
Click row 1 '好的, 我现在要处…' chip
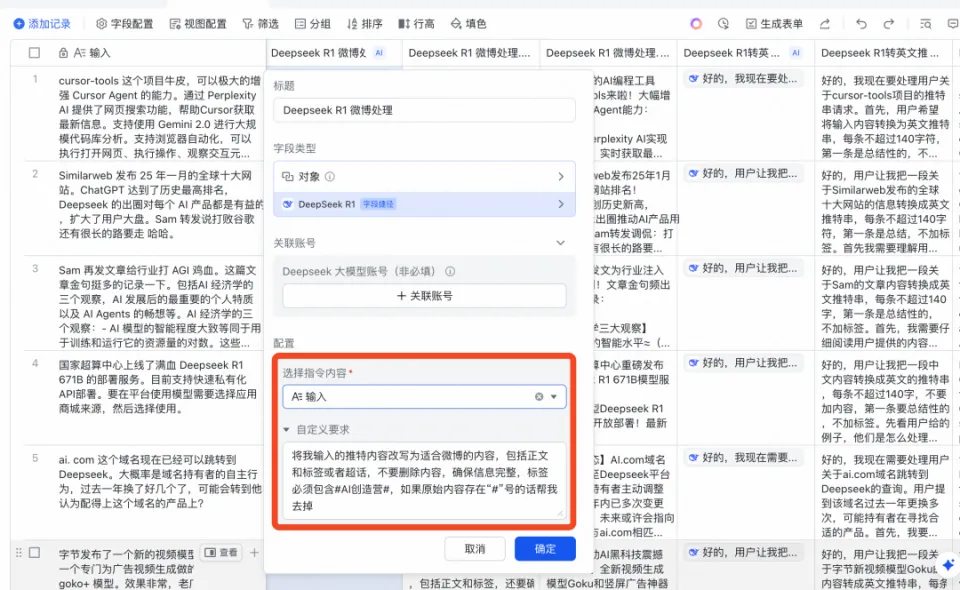[743, 79]
